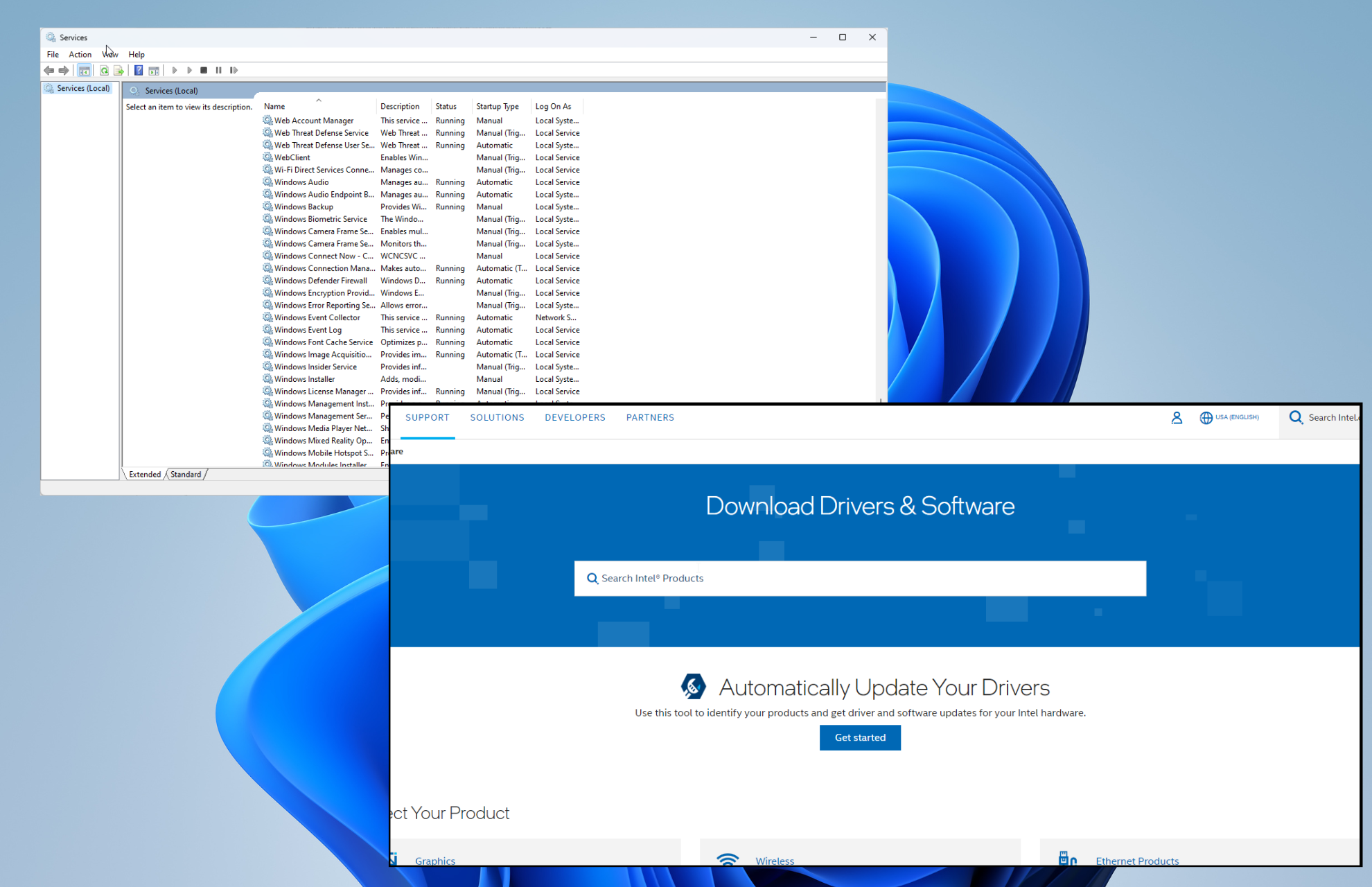Screen dimensions: 1372x887
Task: Open the File menu in Services
Action: pos(53,54)
